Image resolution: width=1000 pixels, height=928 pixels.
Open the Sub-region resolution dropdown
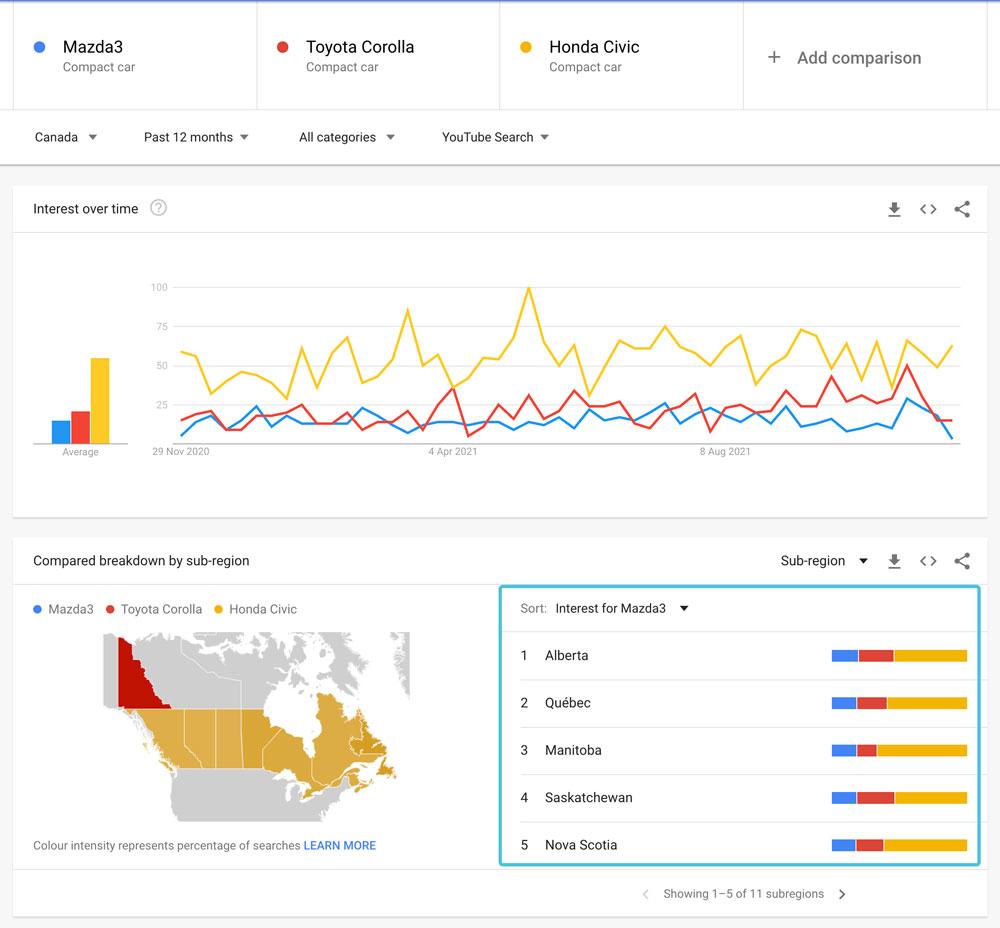pos(824,561)
